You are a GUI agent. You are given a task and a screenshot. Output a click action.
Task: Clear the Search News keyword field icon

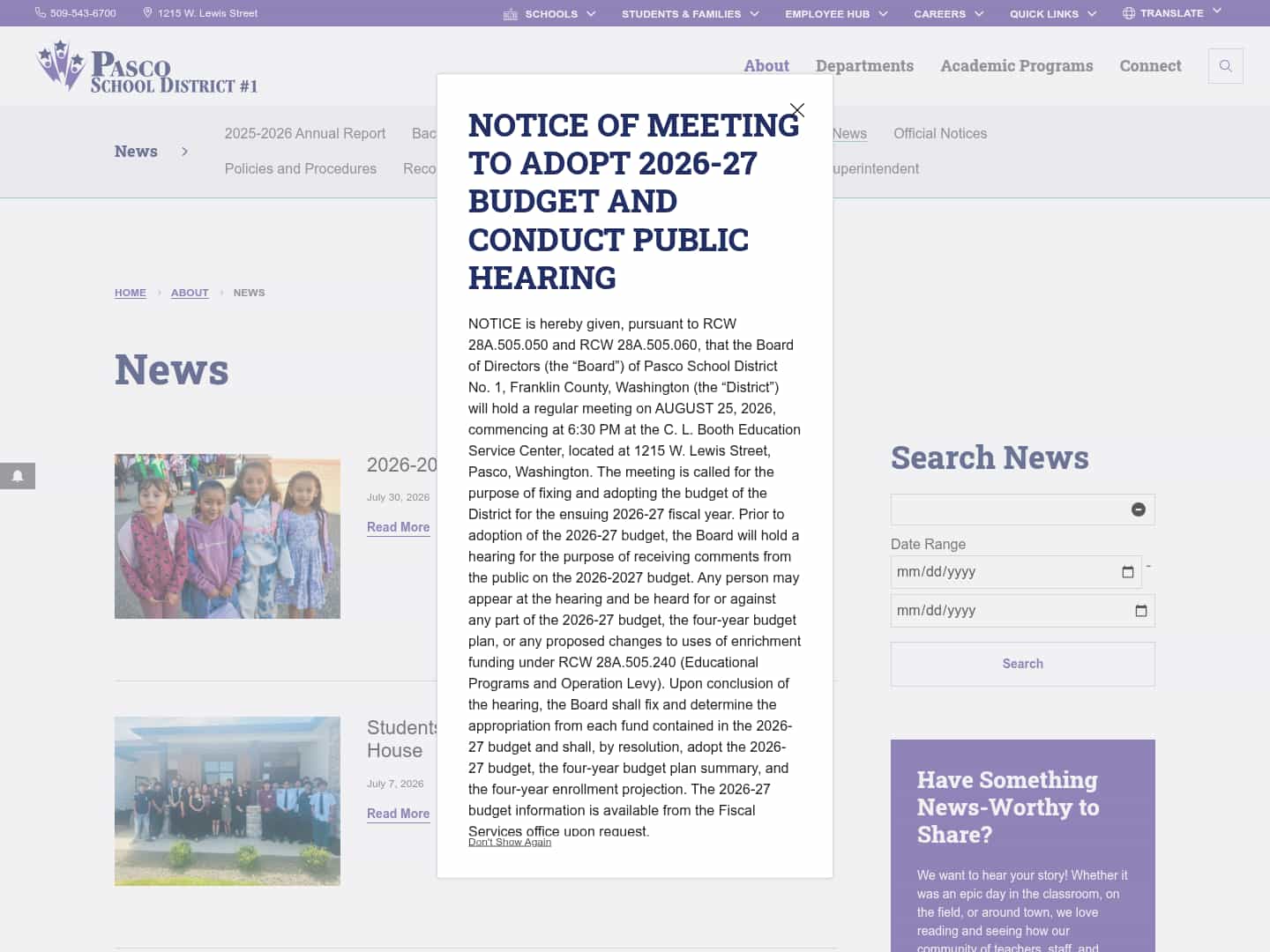[x=1139, y=509]
